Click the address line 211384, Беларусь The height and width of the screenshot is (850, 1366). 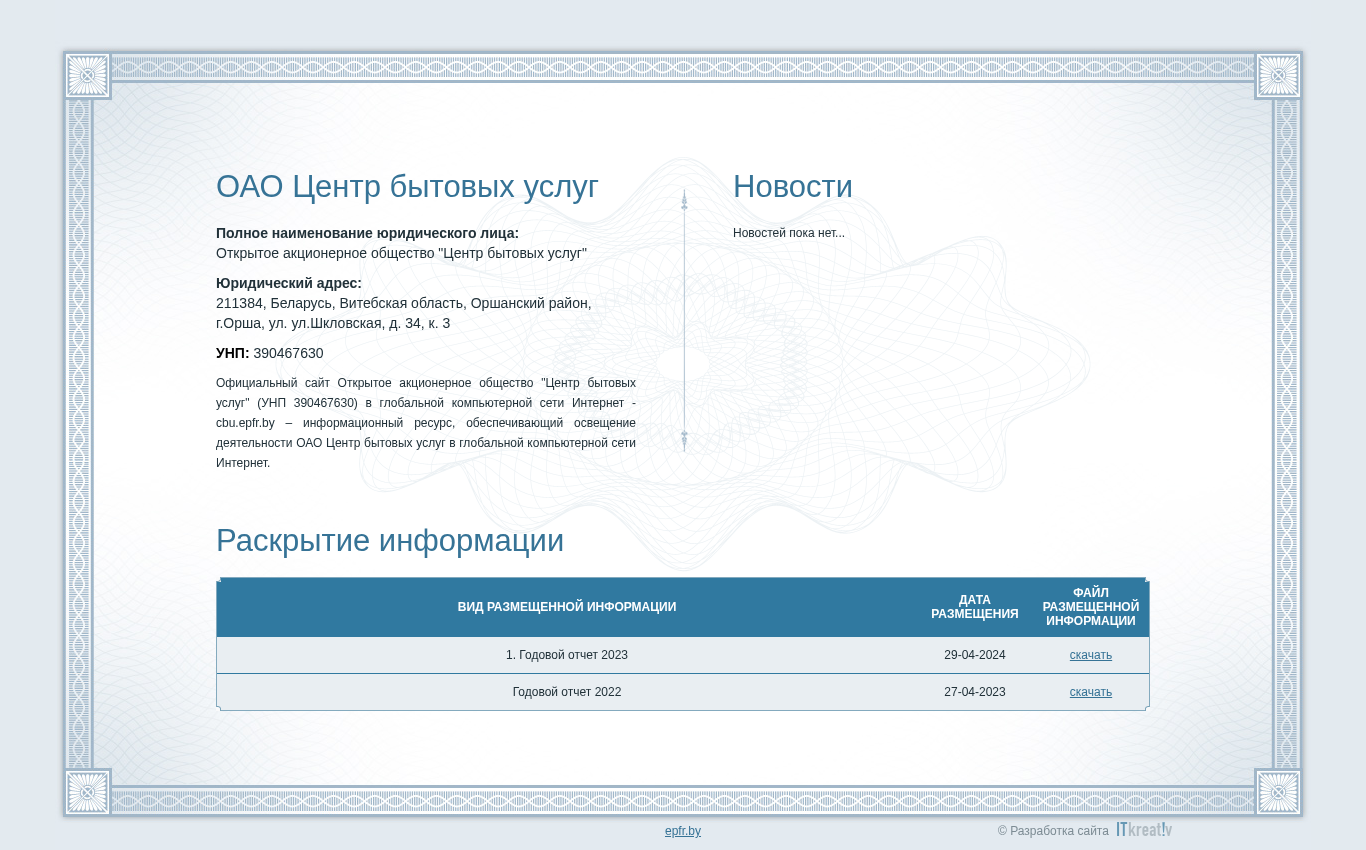[403, 303]
